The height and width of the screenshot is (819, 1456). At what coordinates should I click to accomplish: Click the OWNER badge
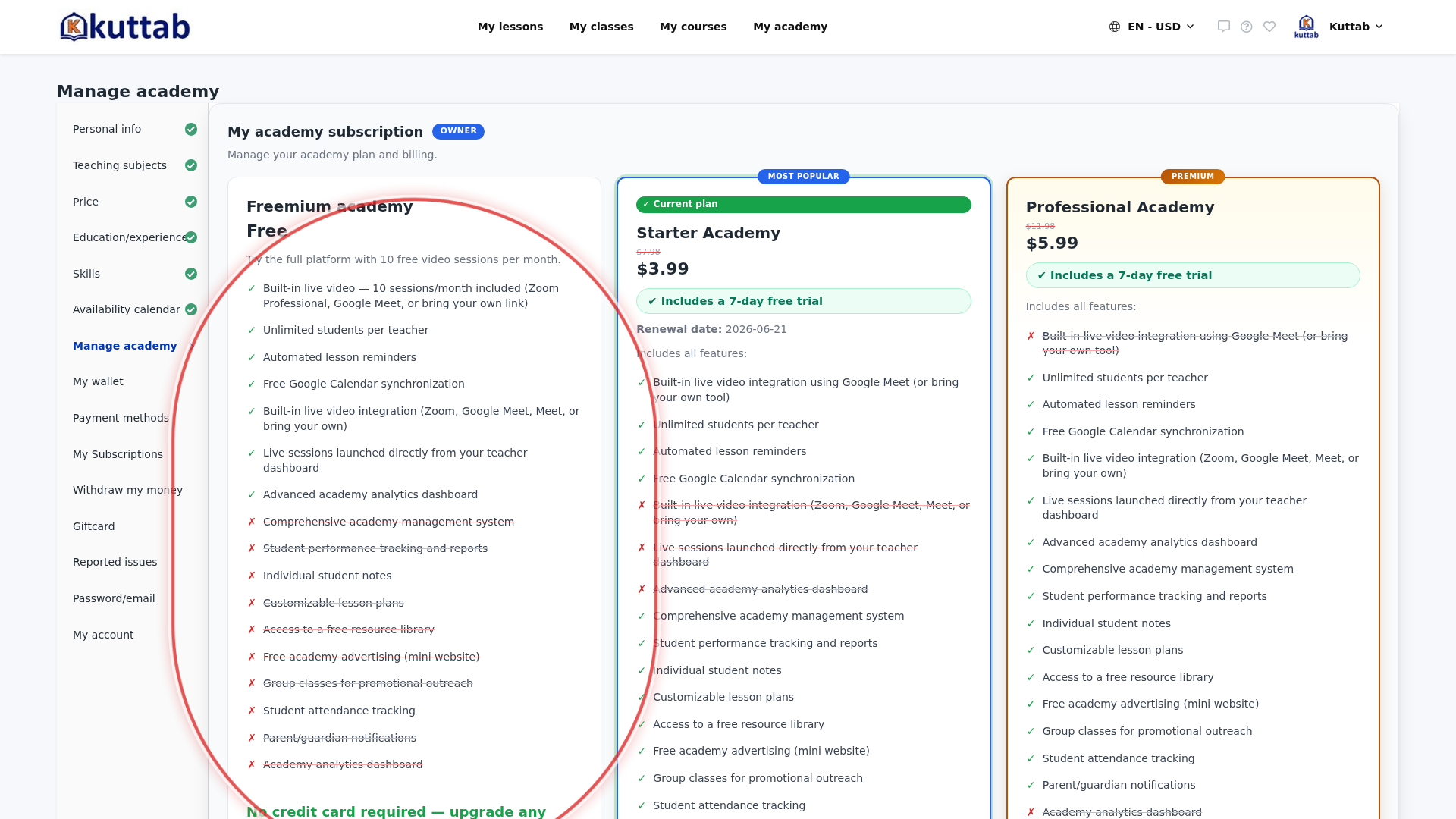coord(458,131)
